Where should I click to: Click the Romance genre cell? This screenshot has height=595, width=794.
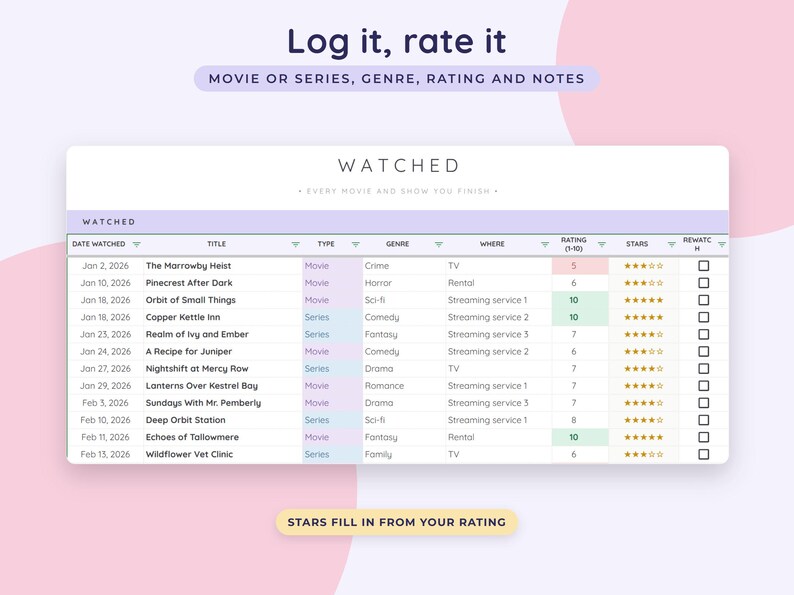(x=404, y=386)
